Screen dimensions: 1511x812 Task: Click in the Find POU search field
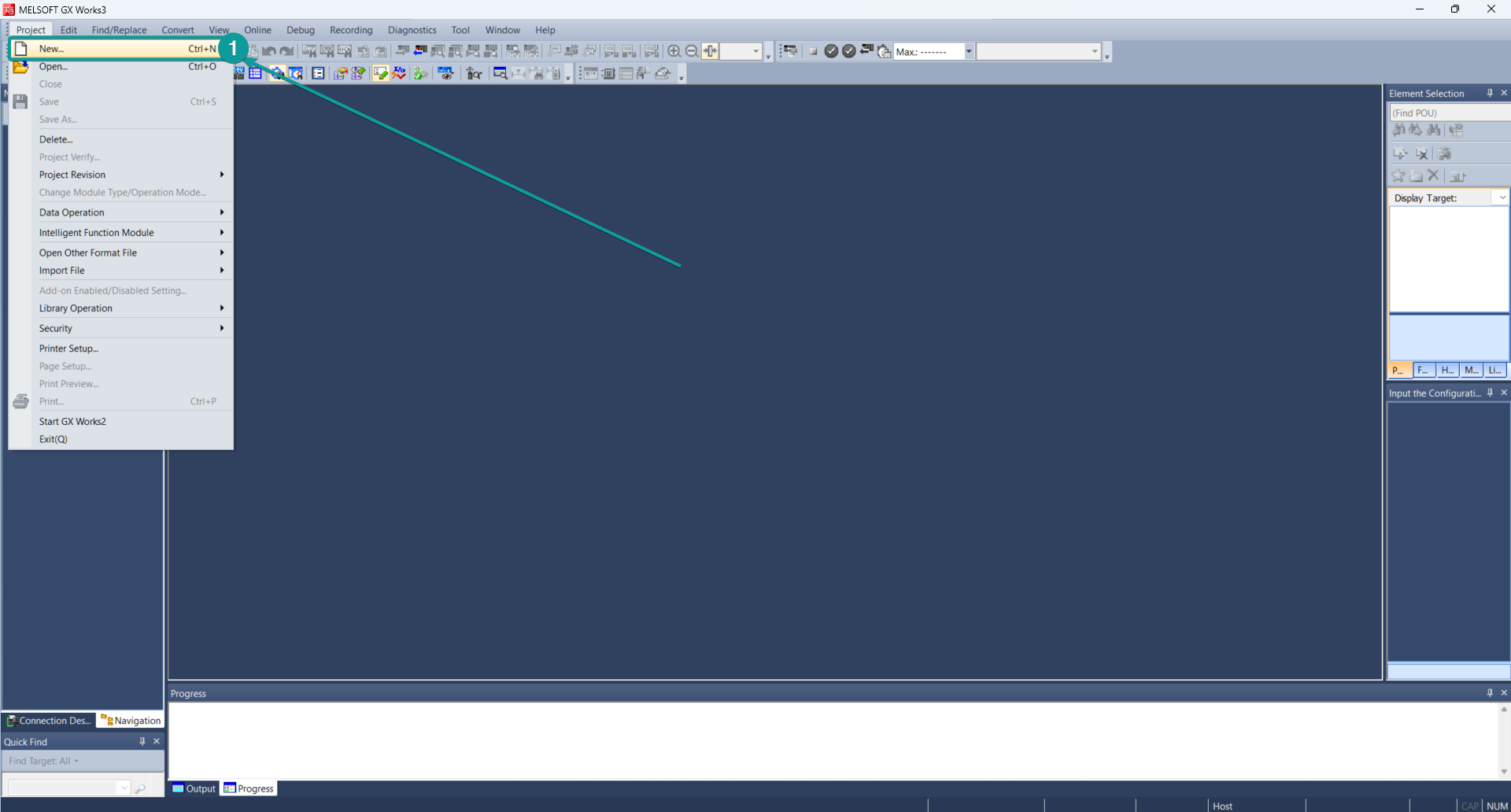coord(1449,113)
